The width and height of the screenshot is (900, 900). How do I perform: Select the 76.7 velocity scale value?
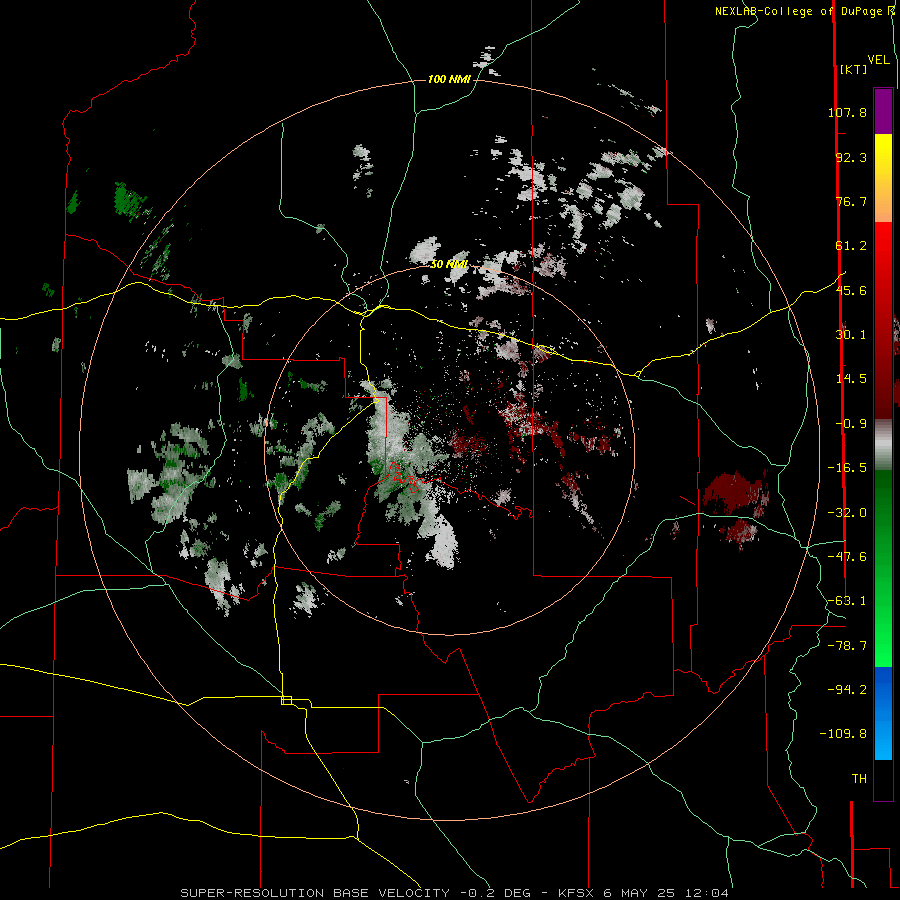[x=851, y=201]
